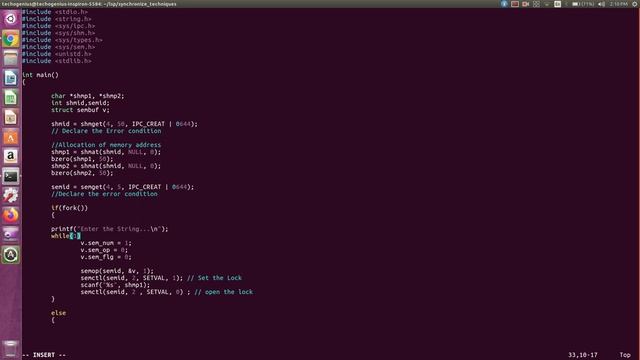Click the 'semop(semid, &v, 1);' line

click(117, 271)
